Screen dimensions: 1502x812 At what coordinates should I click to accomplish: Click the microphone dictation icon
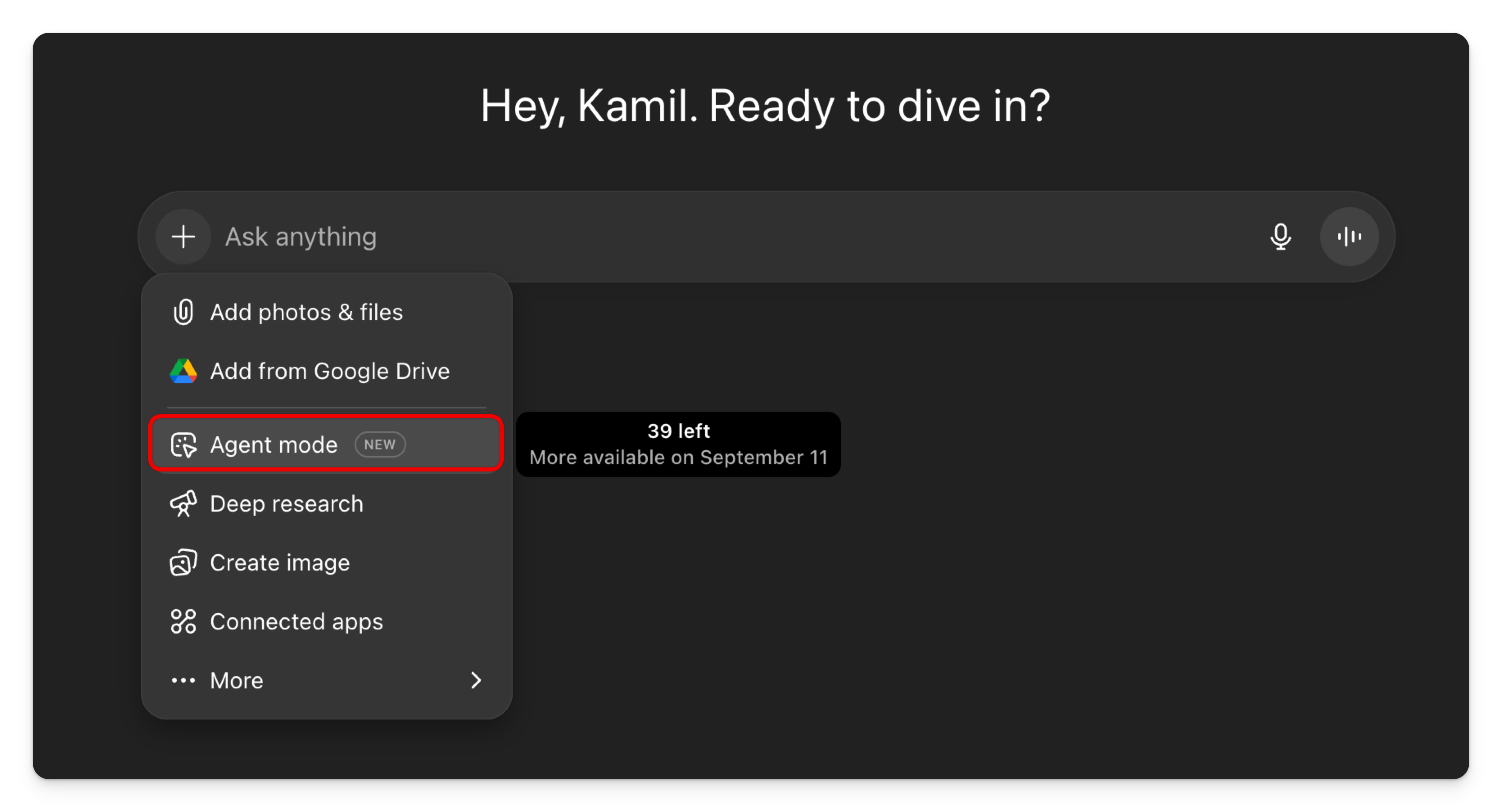pyautogui.click(x=1280, y=237)
